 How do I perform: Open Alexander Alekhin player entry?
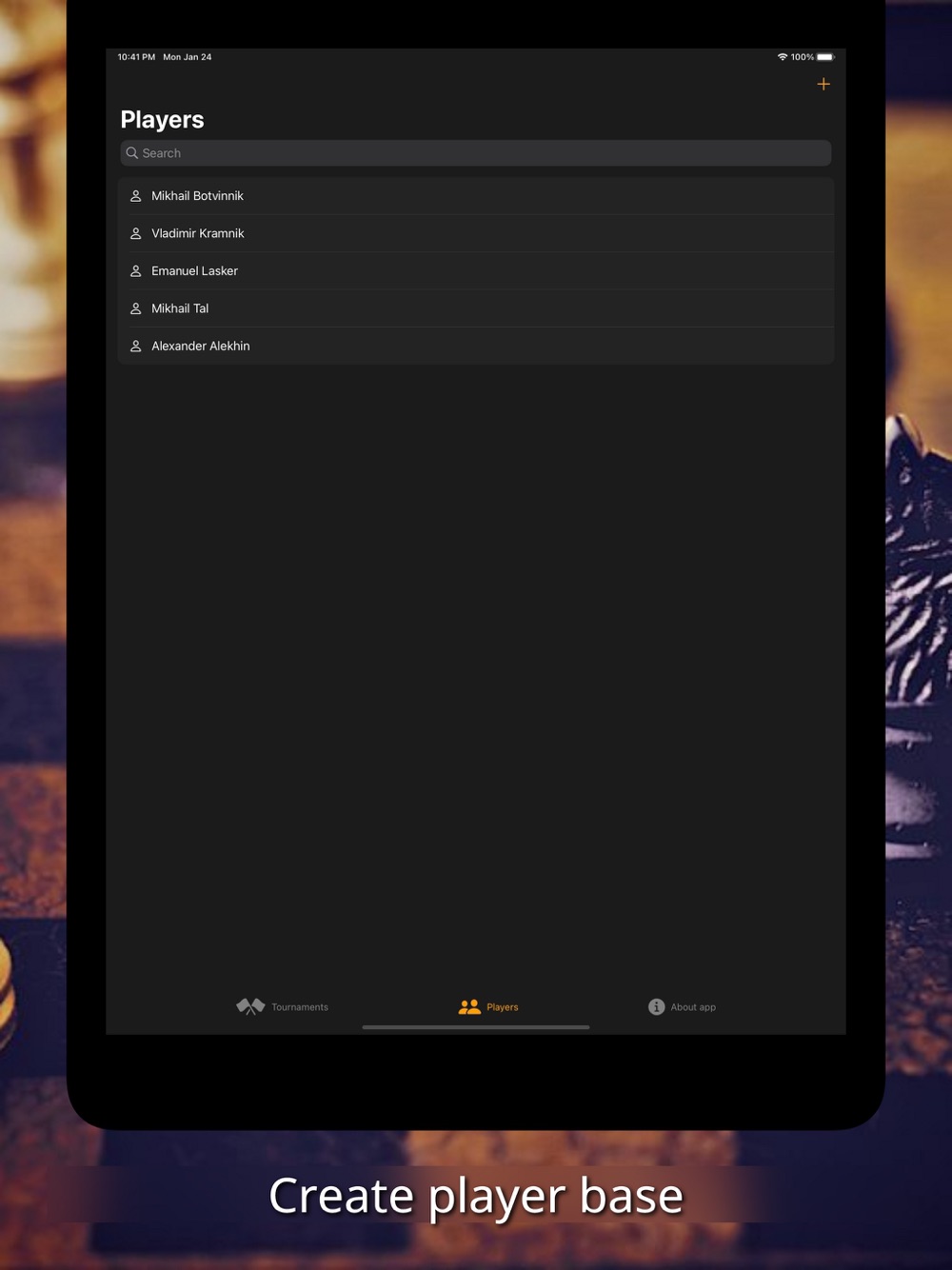[476, 346]
